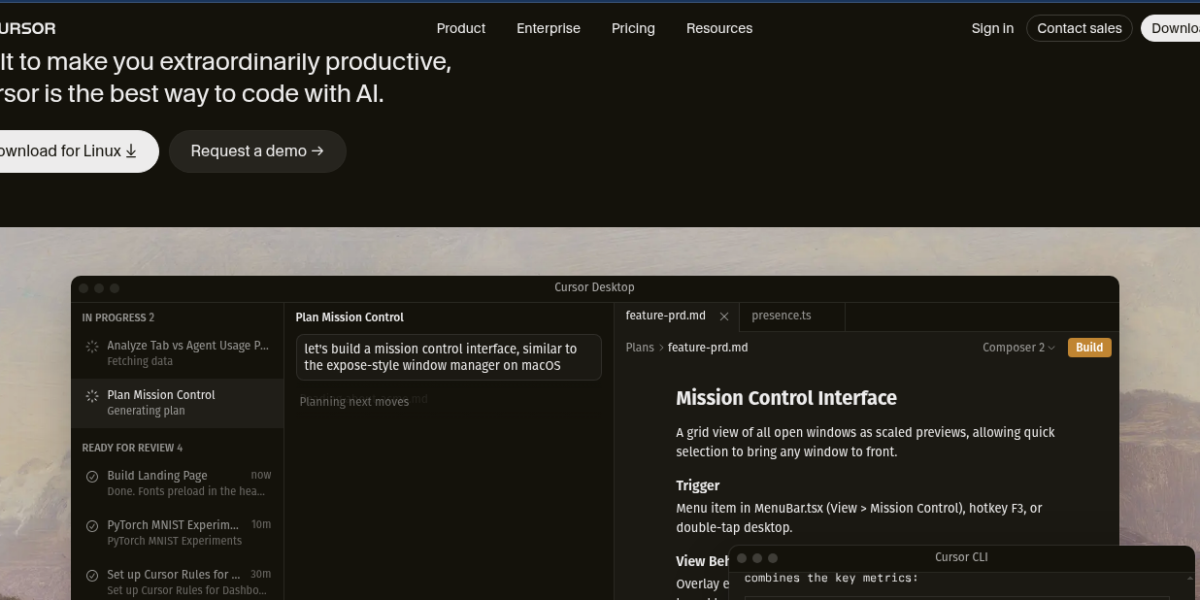Click the Cursor CLI window title bar
The image size is (1200, 600).
(x=961, y=557)
